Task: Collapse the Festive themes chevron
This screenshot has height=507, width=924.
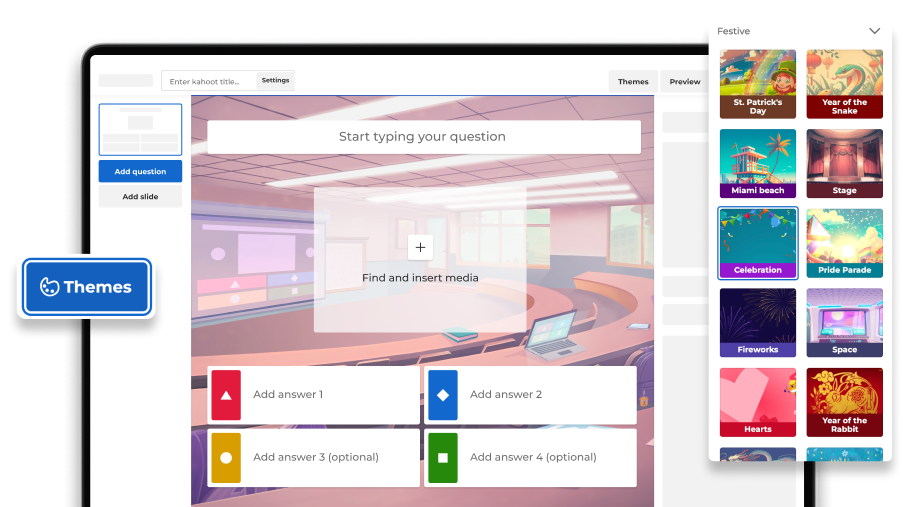Action: pos(874,31)
